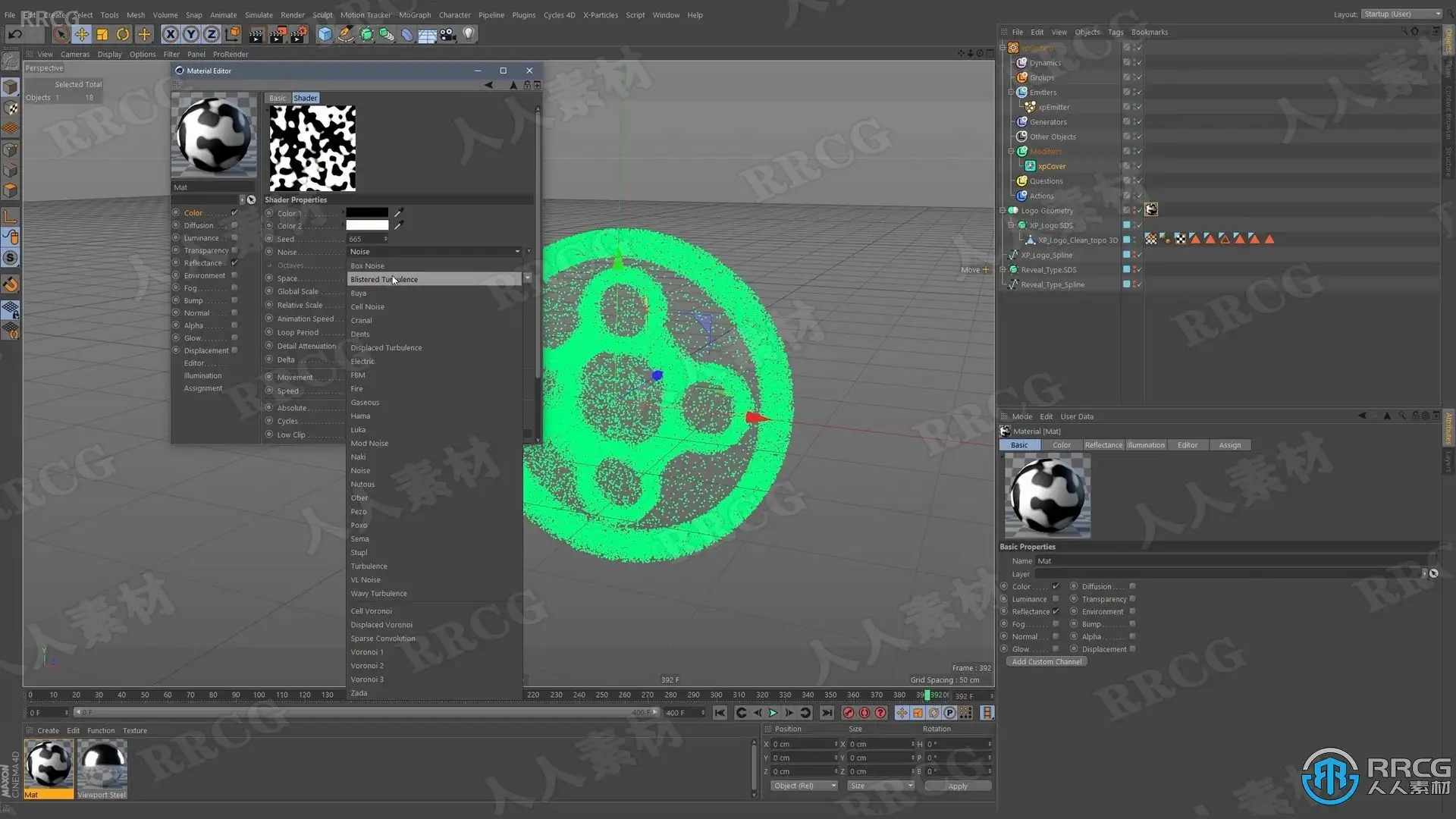Screen dimensions: 1456x819
Task: Click the white Color 2 swatch
Action: click(367, 226)
